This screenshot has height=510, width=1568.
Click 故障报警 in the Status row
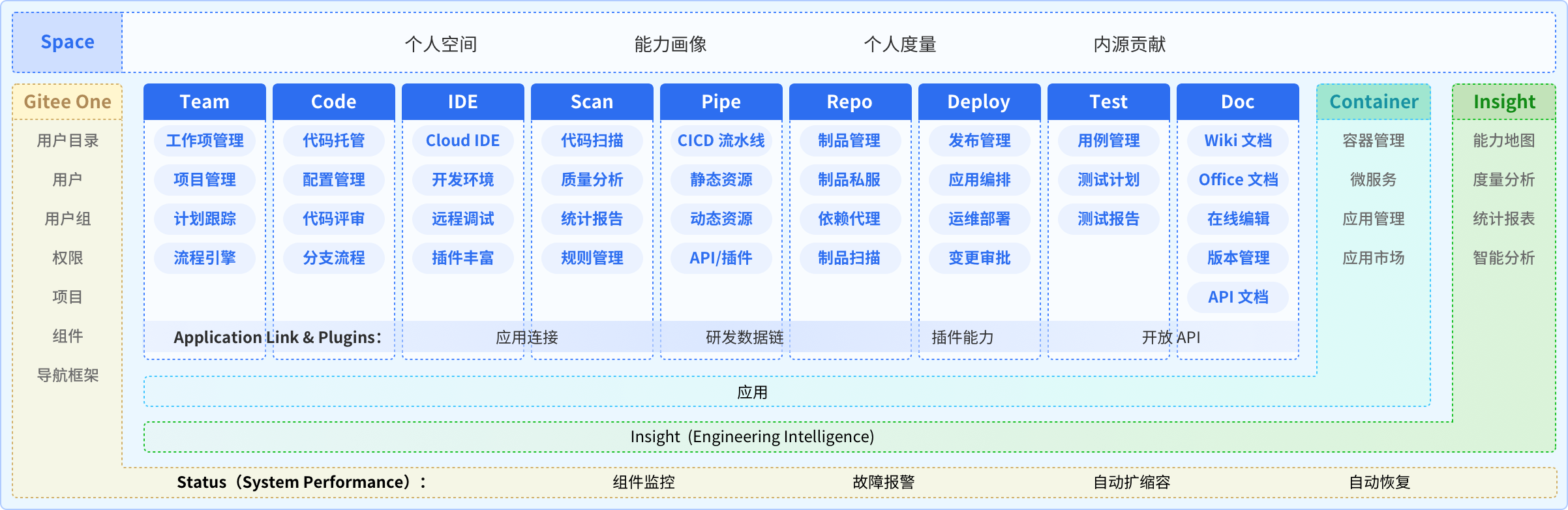884,483
